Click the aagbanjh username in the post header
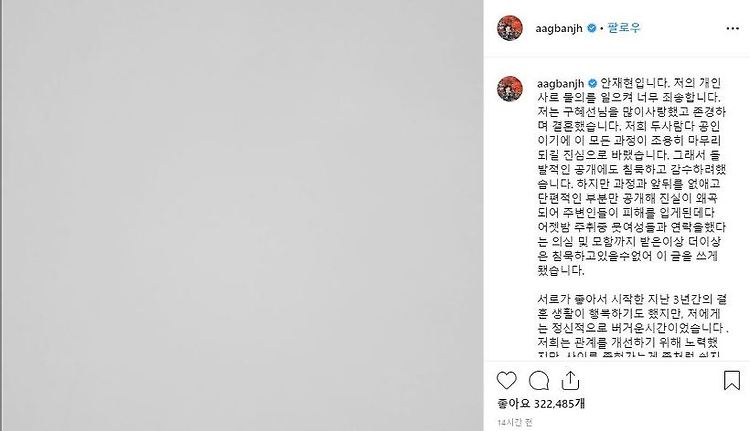The height and width of the screenshot is (431, 750). coord(559,28)
